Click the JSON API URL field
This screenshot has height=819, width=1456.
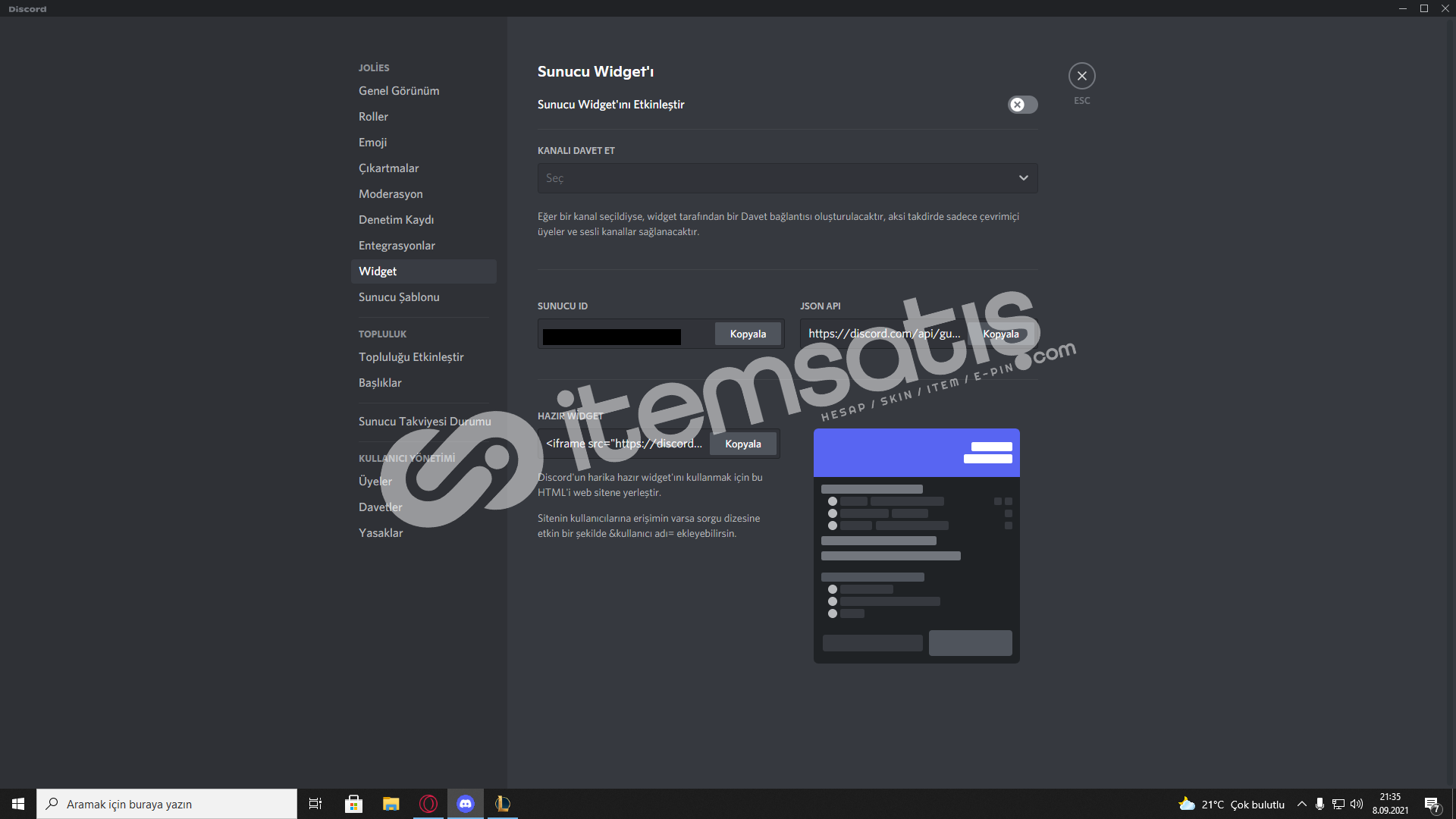884,334
